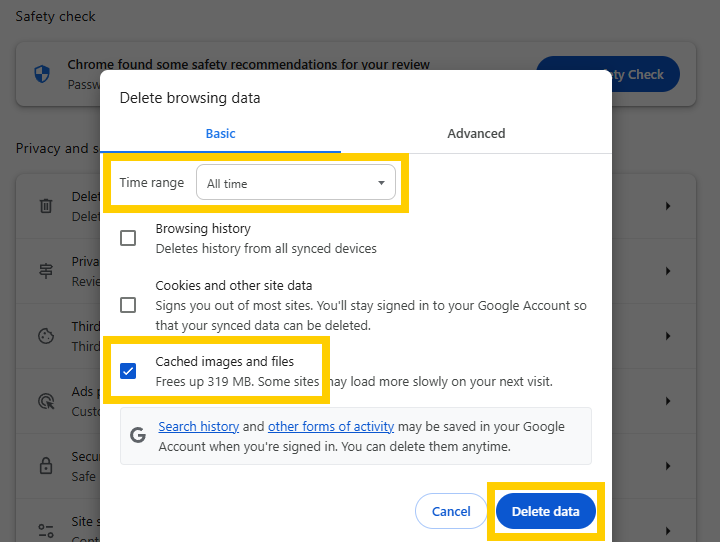This screenshot has width=720, height=542.
Task: Expand the Privacy Guide row arrow
Action: (668, 271)
